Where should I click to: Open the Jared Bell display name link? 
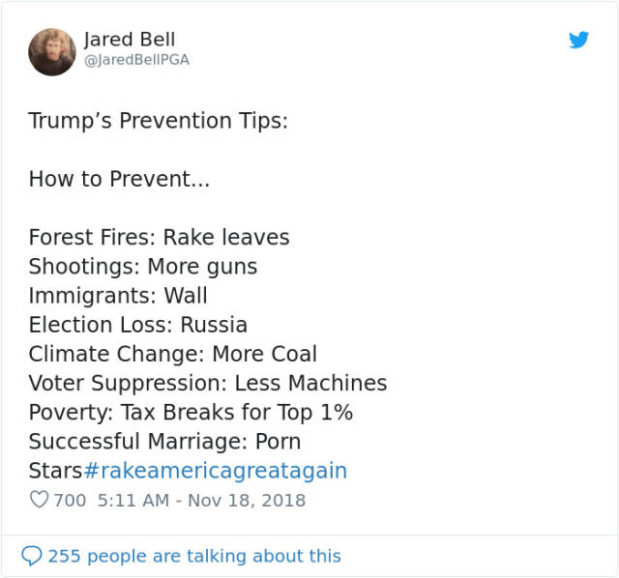point(129,39)
